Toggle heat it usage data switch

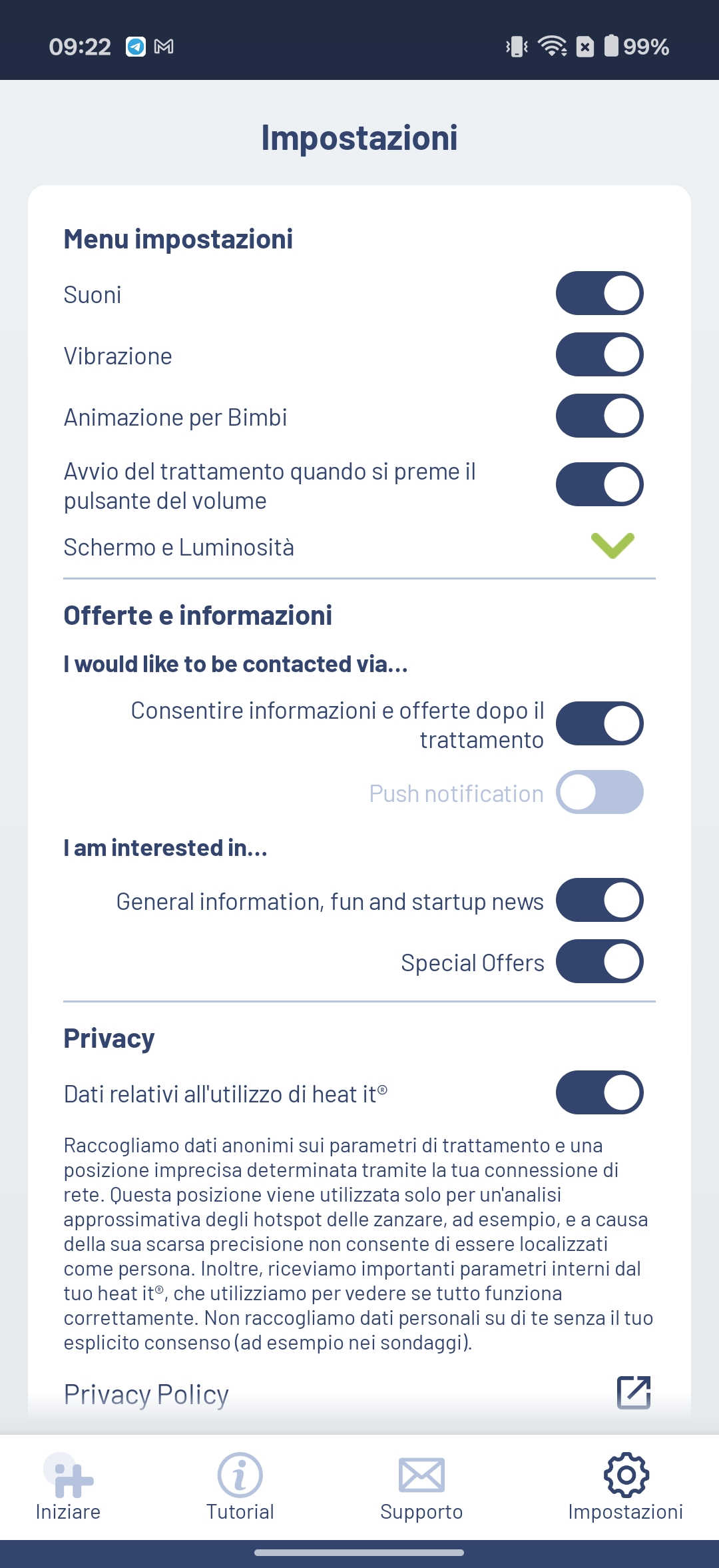(600, 1092)
